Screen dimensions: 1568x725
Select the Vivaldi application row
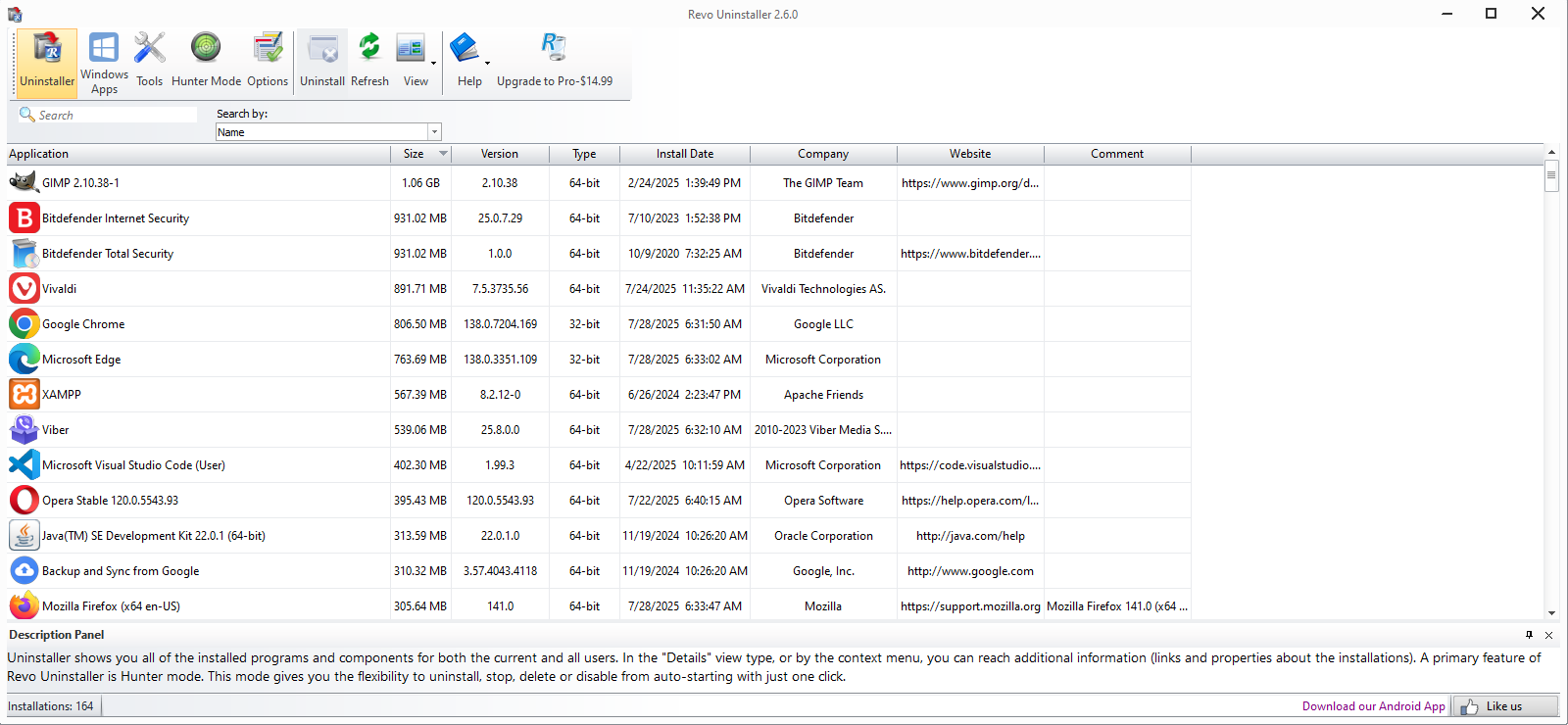(x=196, y=289)
